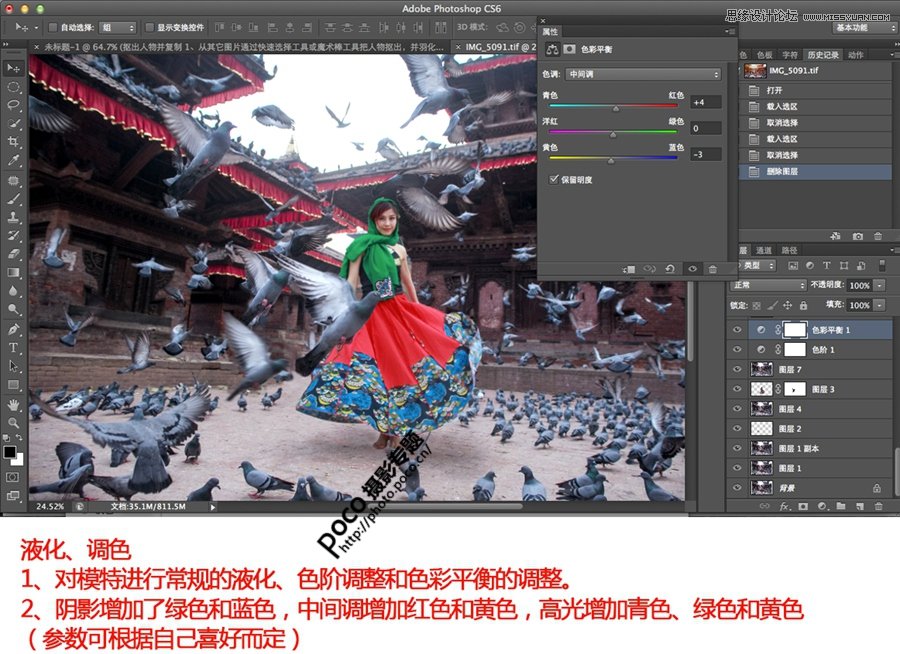Click the trash icon at the History panel bottom
900x654 pixels.
click(878, 235)
